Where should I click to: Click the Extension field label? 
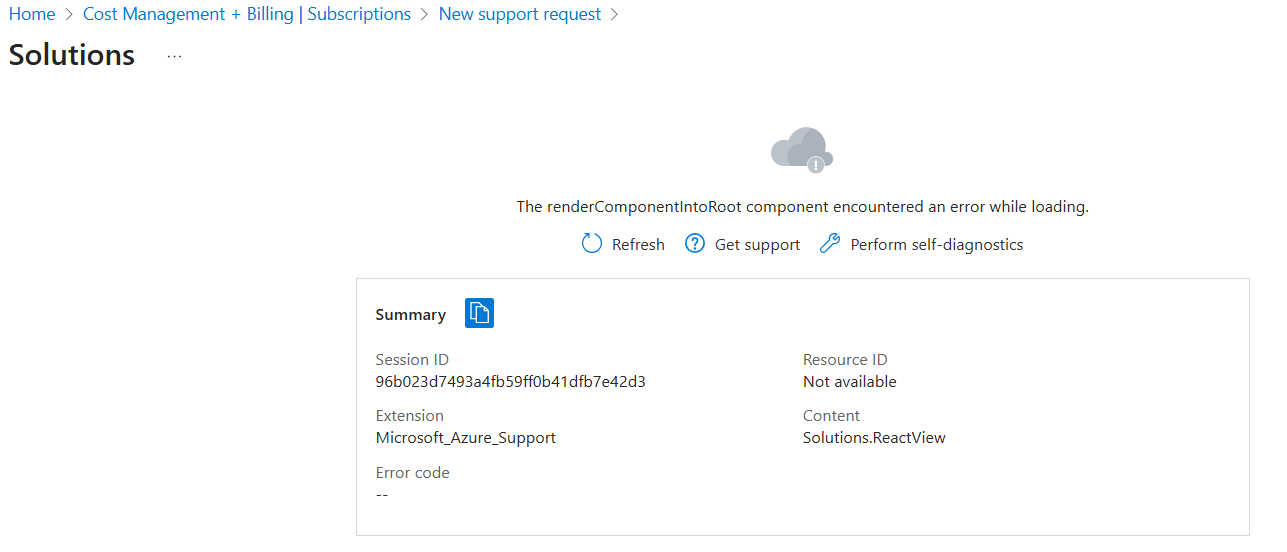(409, 415)
